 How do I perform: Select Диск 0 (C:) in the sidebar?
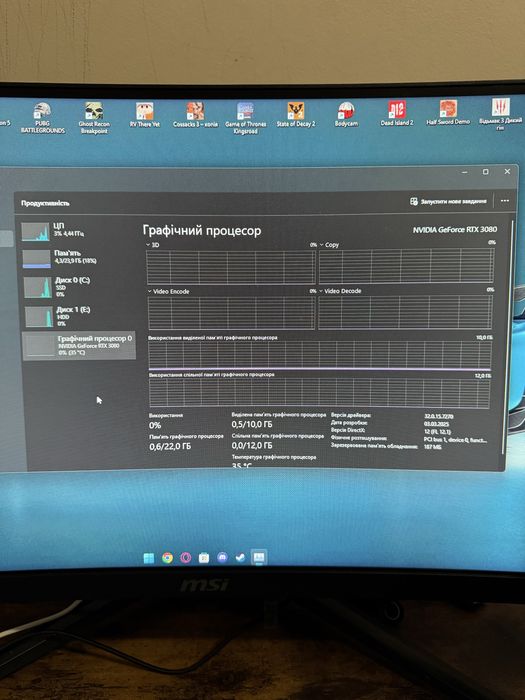[x=78, y=286]
